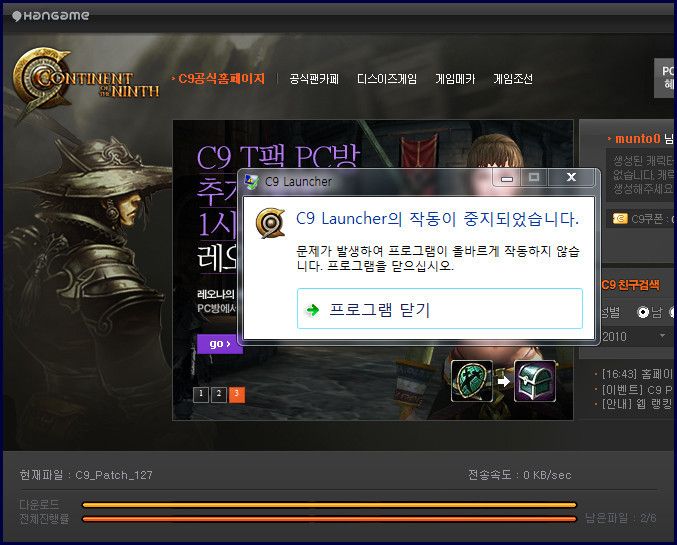Click the 프로그램 닫기 button in dialog
Screen dimensions: 677x545
[440, 309]
